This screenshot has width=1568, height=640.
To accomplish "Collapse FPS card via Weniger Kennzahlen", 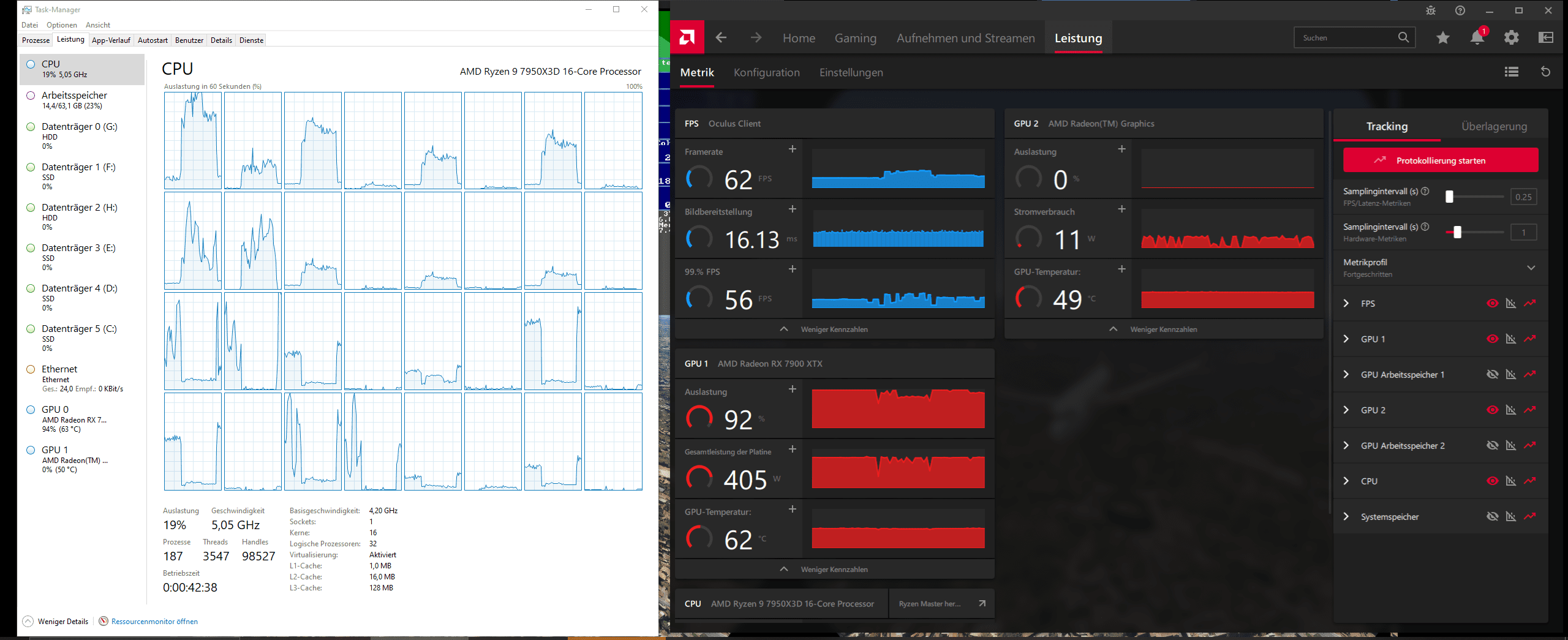I will pos(834,329).
